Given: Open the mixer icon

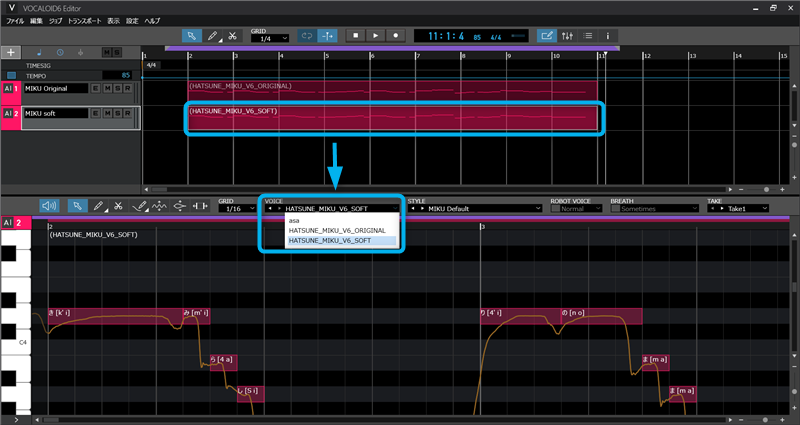Looking at the screenshot, I should pyautogui.click(x=567, y=36).
